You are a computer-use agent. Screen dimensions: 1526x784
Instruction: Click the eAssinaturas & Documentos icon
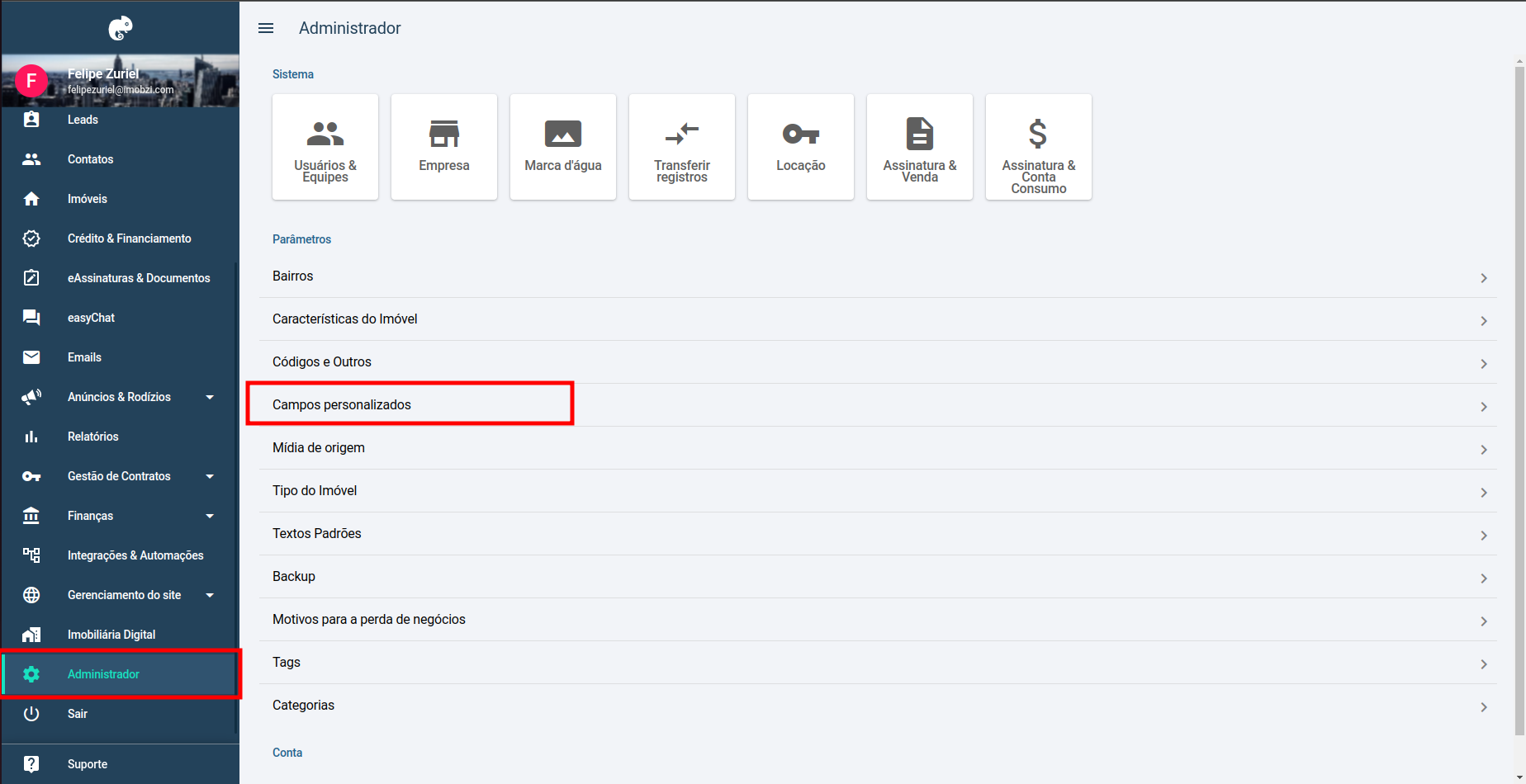(x=31, y=278)
